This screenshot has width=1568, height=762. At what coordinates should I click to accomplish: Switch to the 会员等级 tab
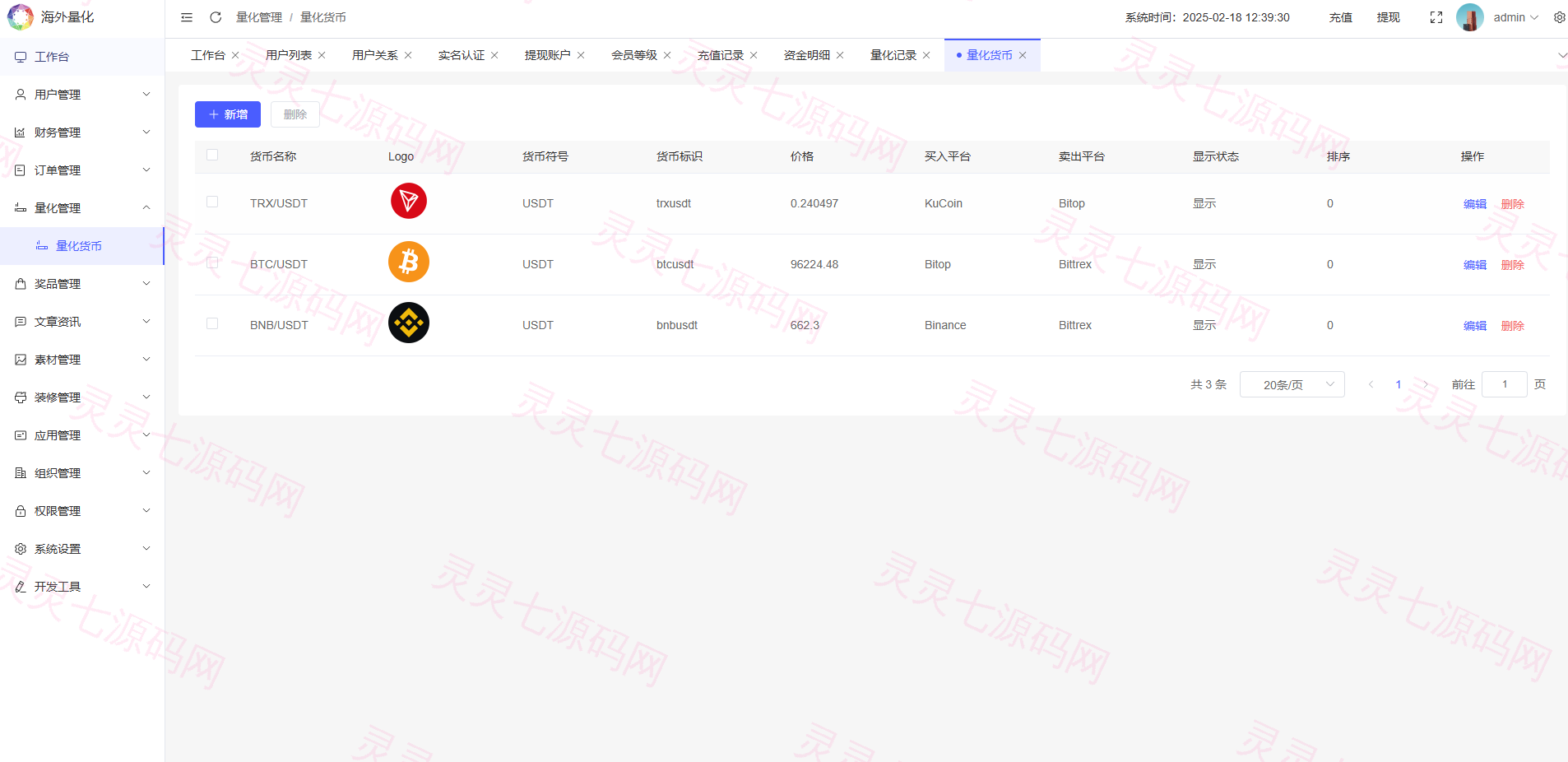coord(634,55)
